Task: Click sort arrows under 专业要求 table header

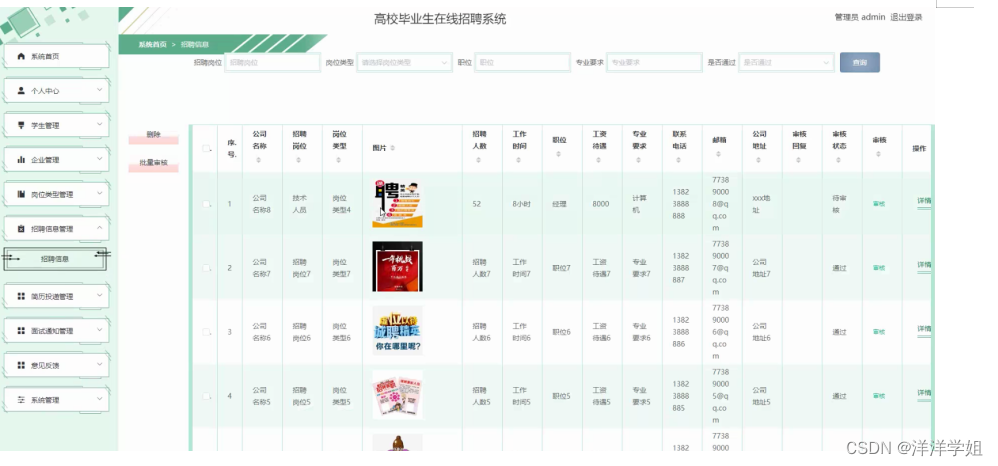Action: pos(639,160)
